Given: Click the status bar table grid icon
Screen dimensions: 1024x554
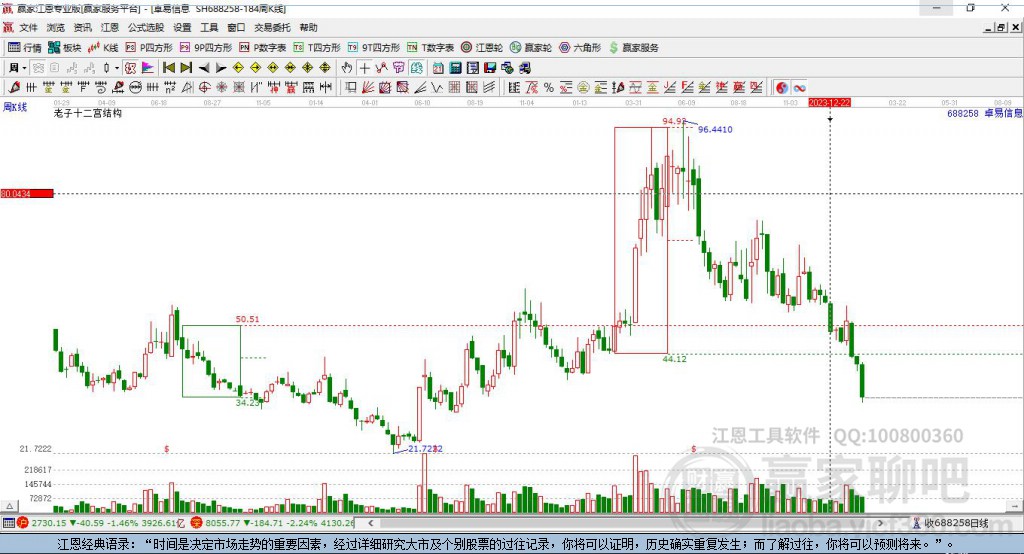Looking at the screenshot, I should point(8,523).
